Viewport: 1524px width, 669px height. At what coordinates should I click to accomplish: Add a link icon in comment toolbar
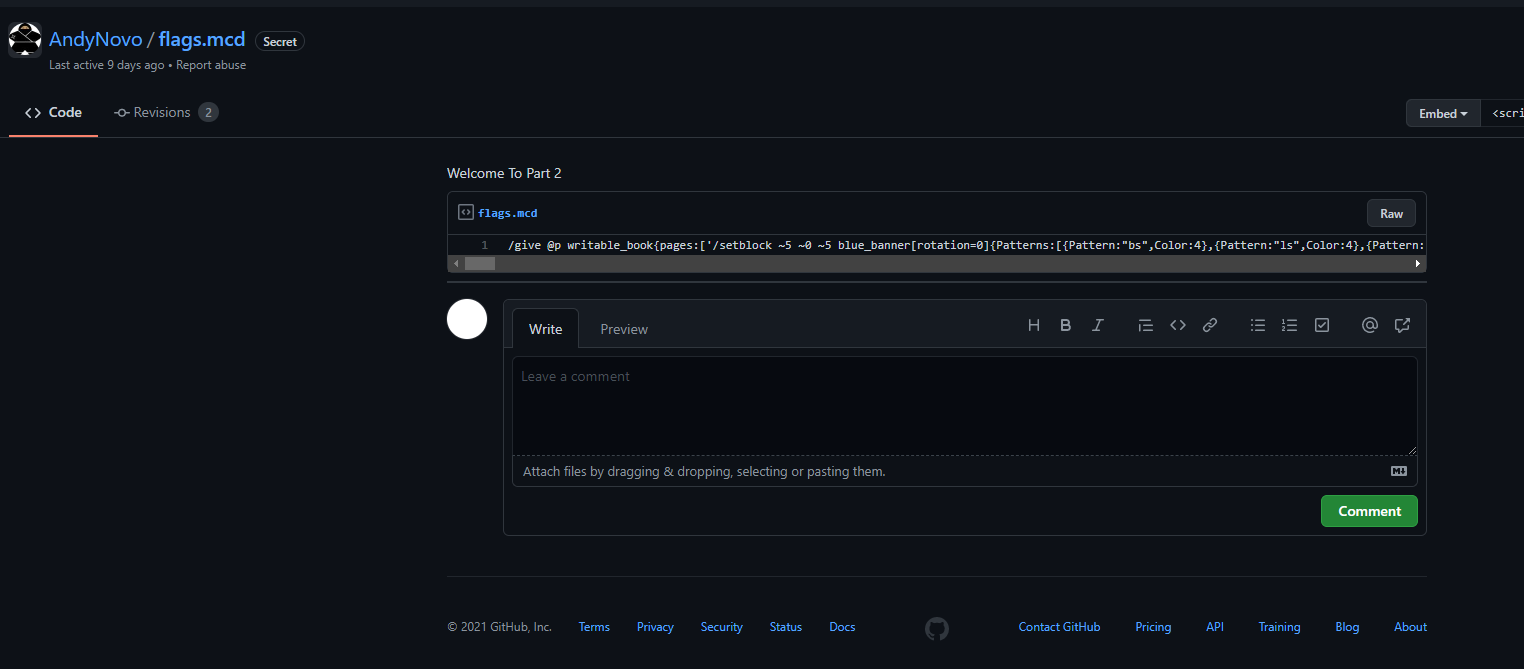[1210, 325]
